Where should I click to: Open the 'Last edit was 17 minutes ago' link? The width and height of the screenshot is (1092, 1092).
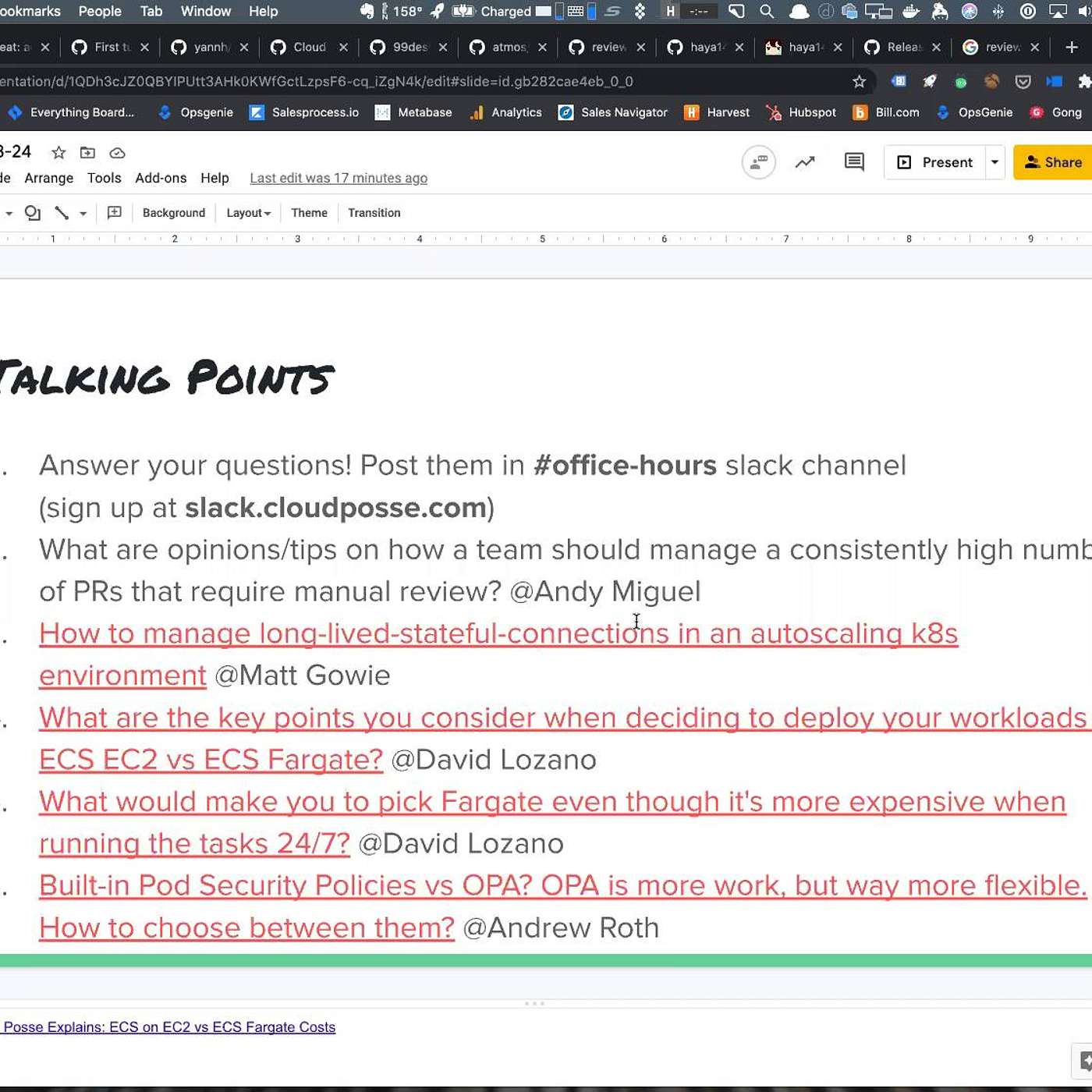tap(339, 178)
